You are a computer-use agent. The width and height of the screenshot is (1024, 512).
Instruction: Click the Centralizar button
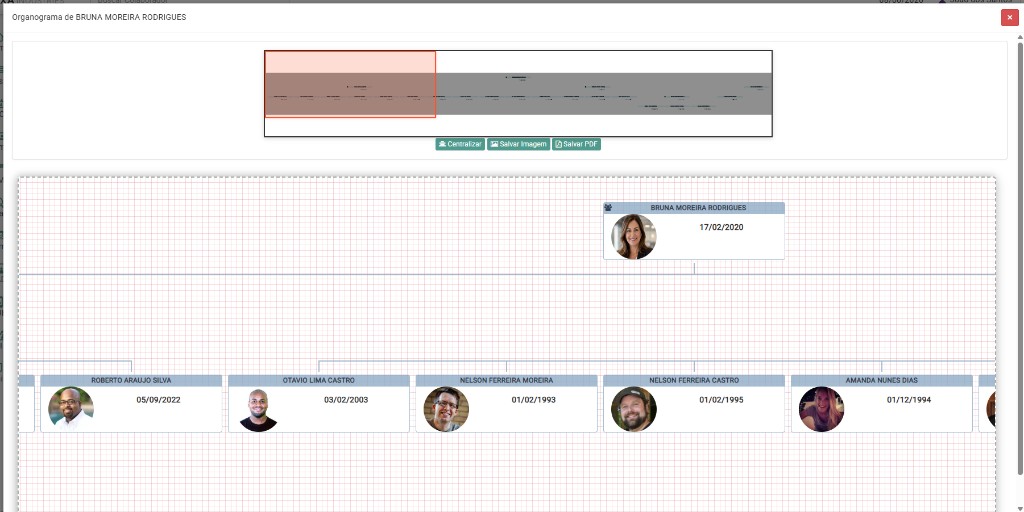(x=460, y=144)
